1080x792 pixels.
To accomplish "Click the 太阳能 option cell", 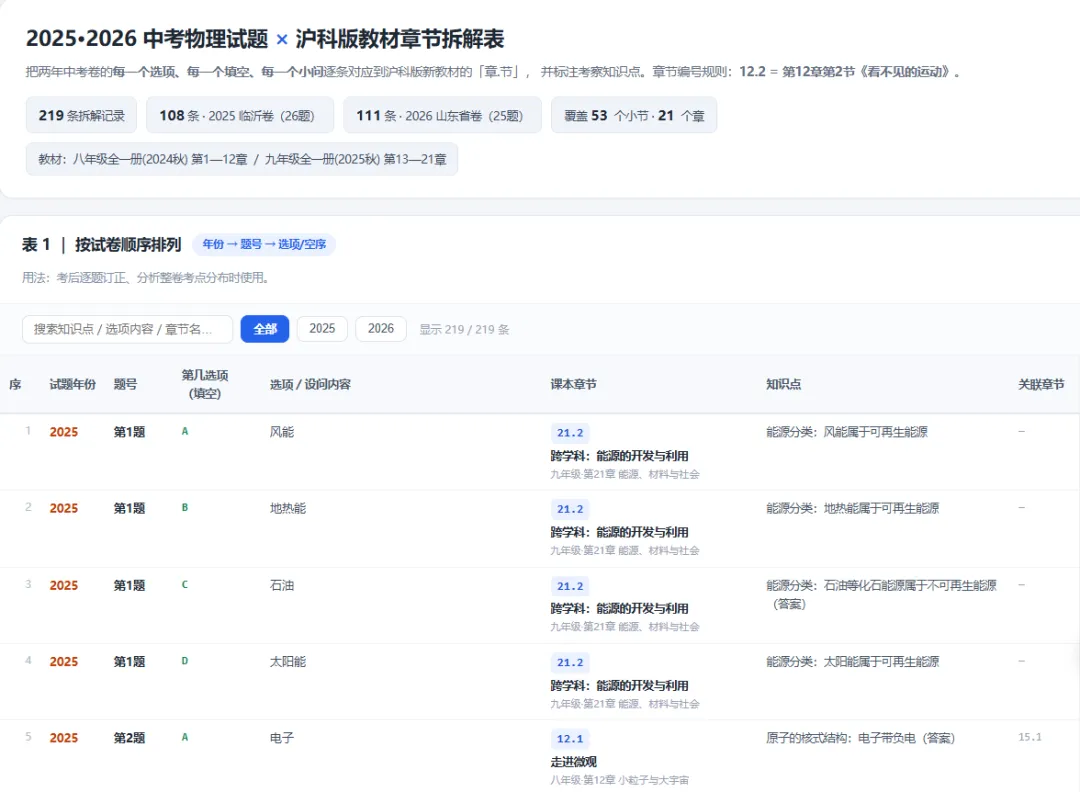I will point(288,662).
